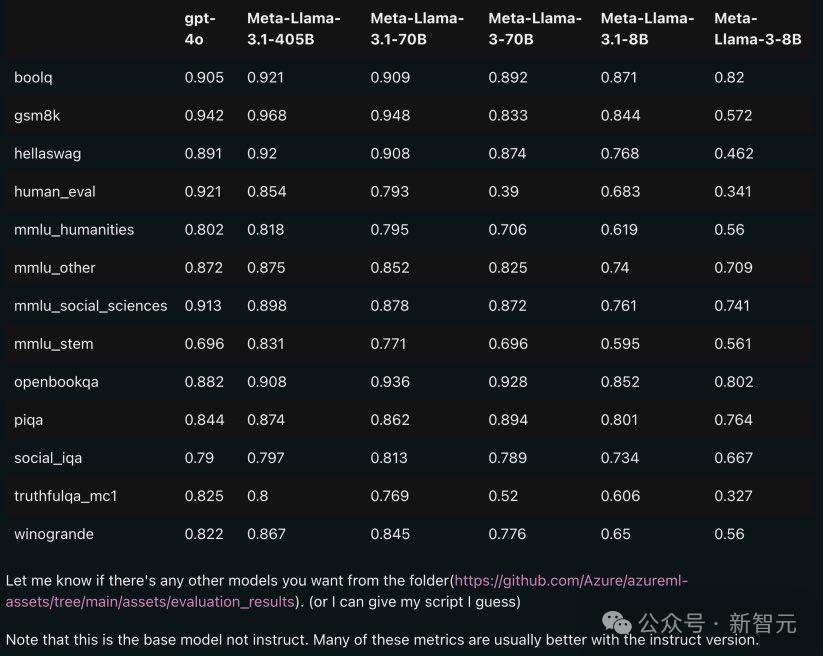
Task: Select the gsm8k row label
Action: tap(37, 115)
